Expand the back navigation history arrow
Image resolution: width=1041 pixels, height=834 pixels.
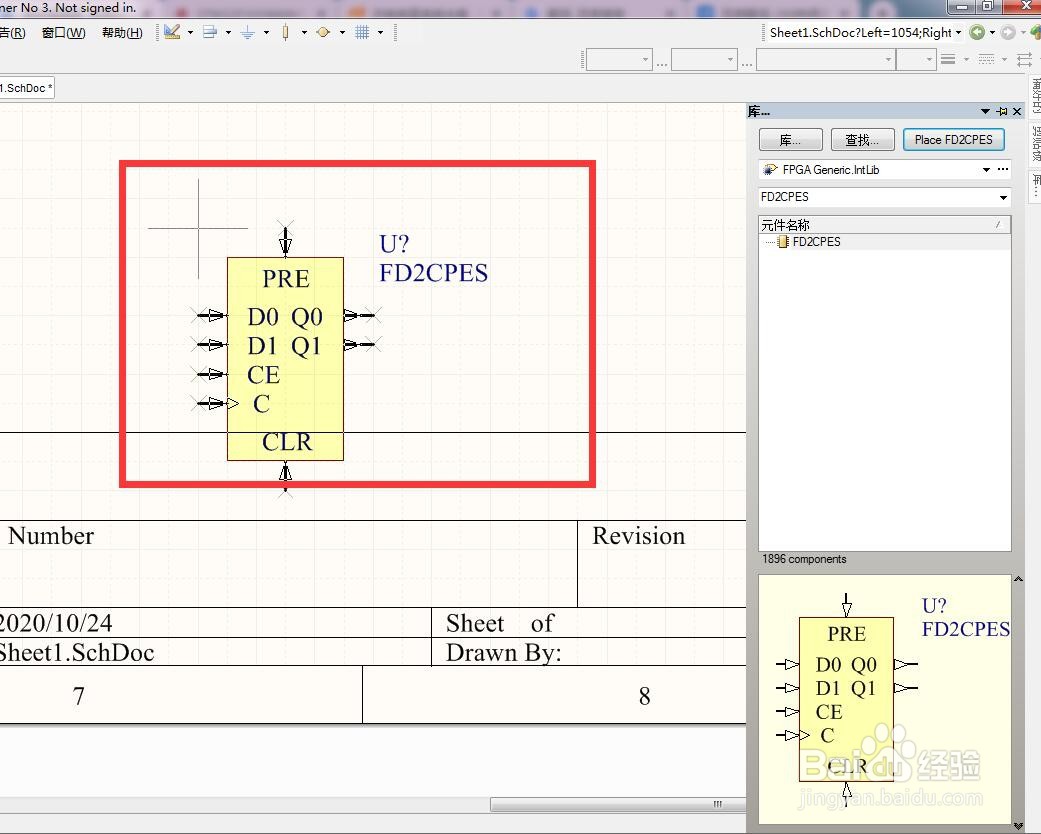click(993, 32)
